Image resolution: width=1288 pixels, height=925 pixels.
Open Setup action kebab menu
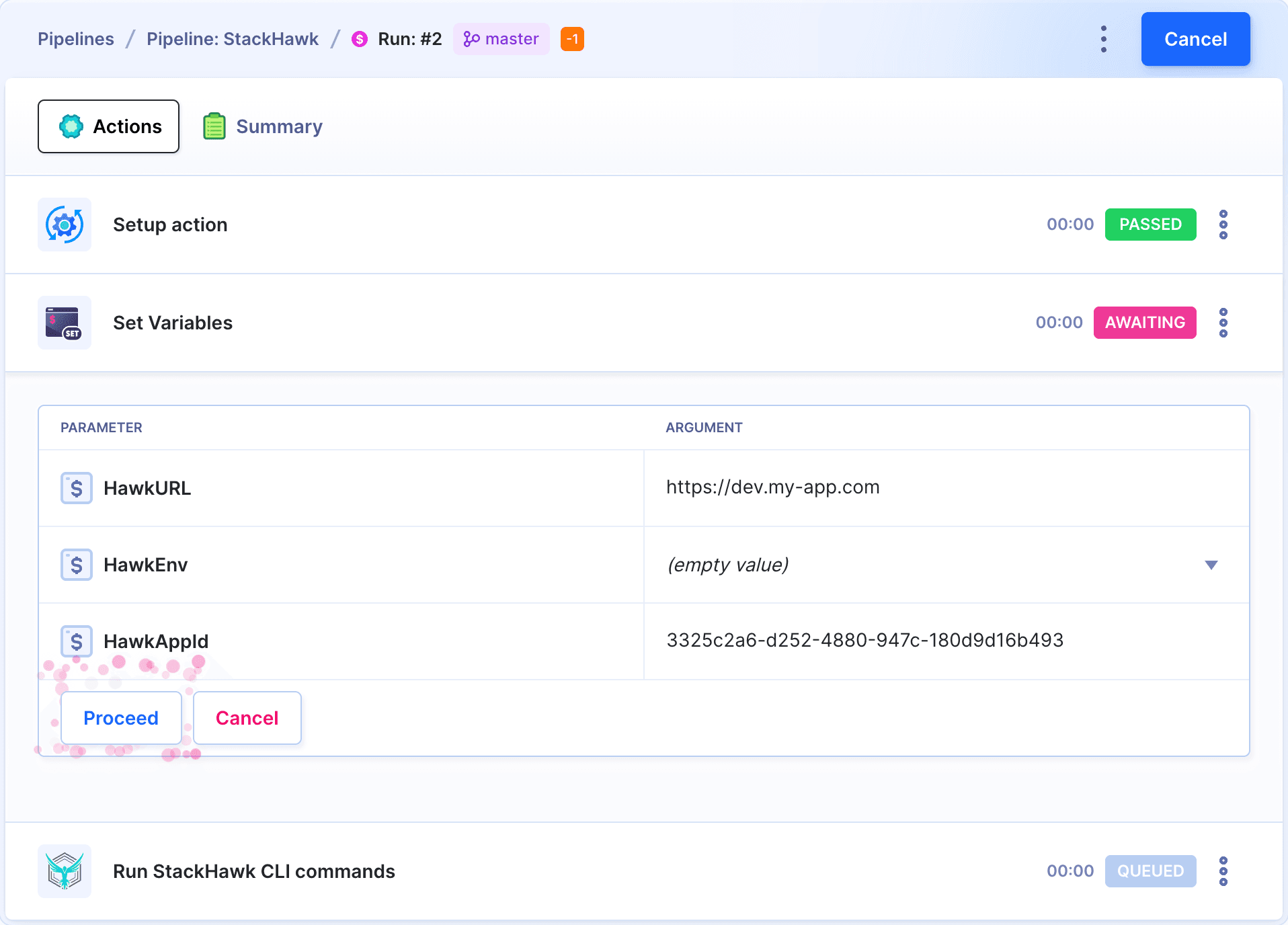1223,225
